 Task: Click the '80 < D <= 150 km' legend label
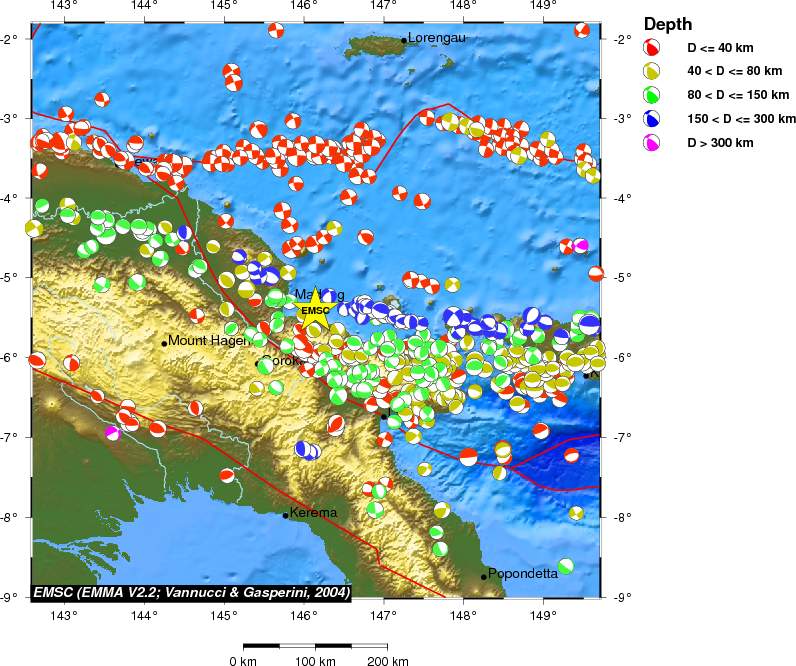738,95
